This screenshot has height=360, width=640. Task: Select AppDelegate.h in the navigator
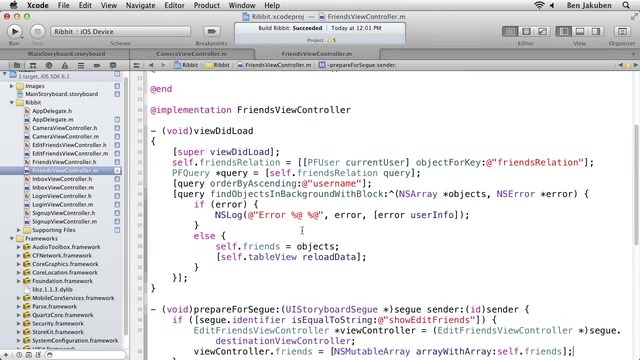52,111
